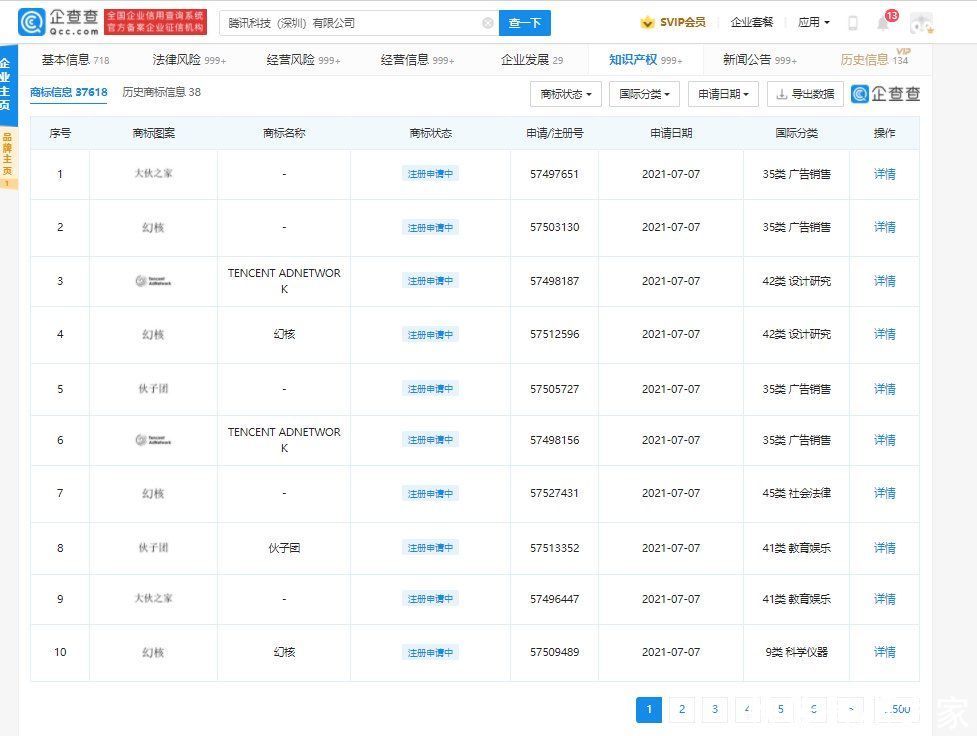
Task: Click the 申请日期 column header
Action: click(671, 133)
